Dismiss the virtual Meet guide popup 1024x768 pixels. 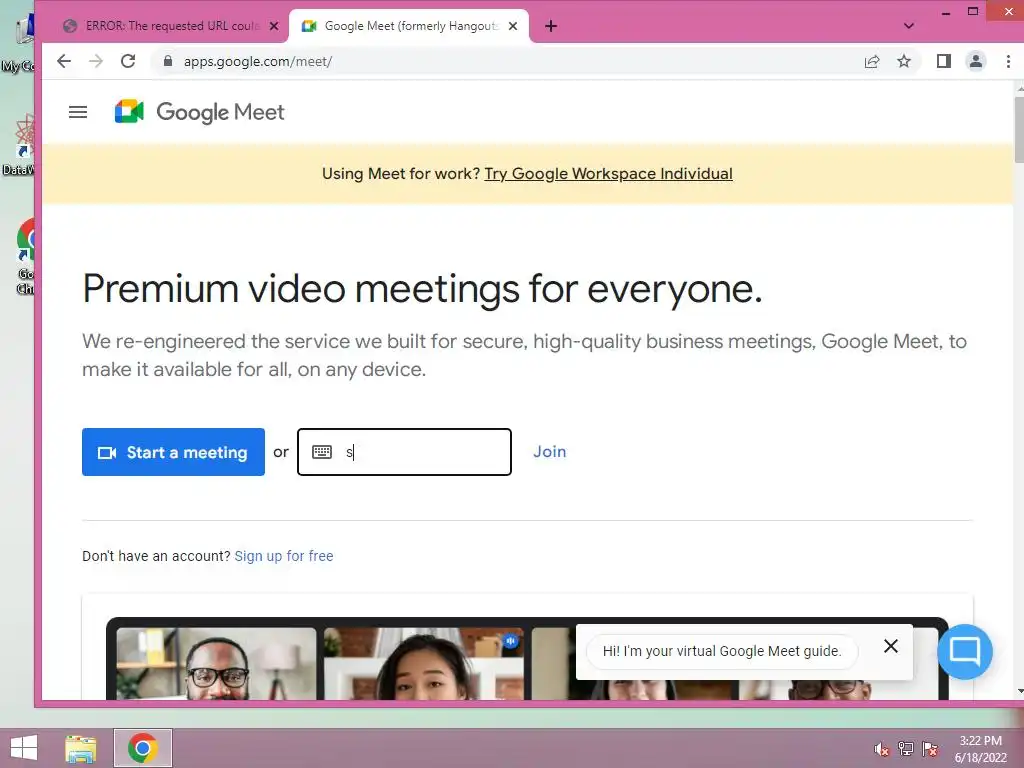pyautogui.click(x=891, y=646)
